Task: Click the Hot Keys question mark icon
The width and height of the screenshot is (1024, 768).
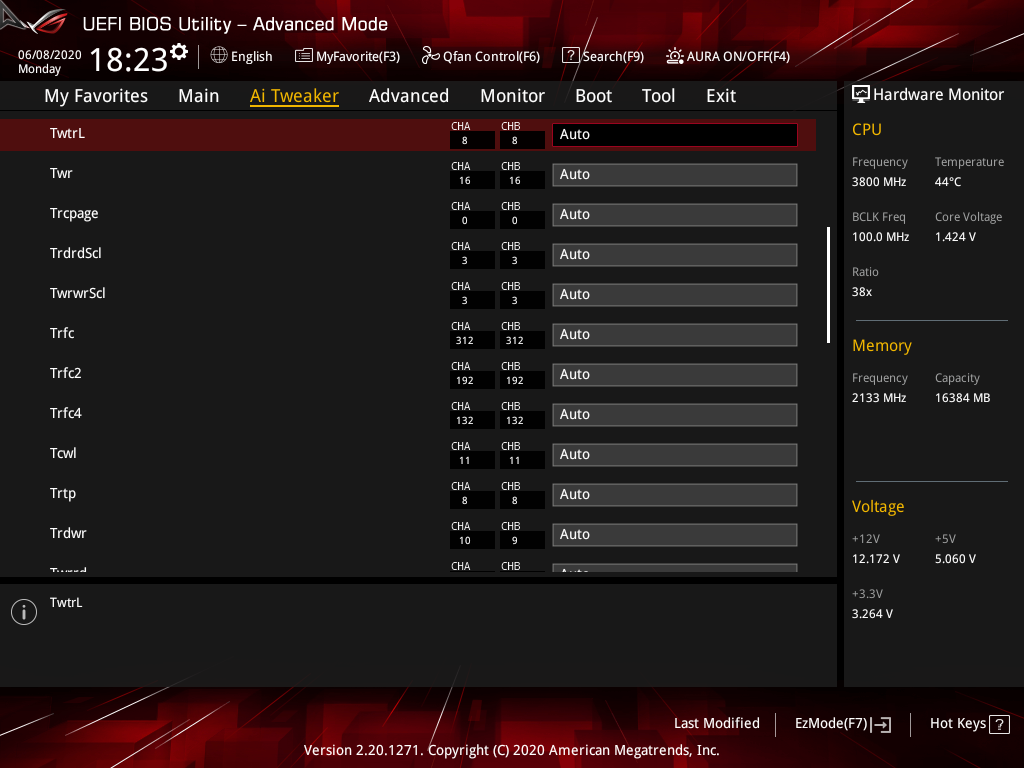Action: (x=999, y=724)
